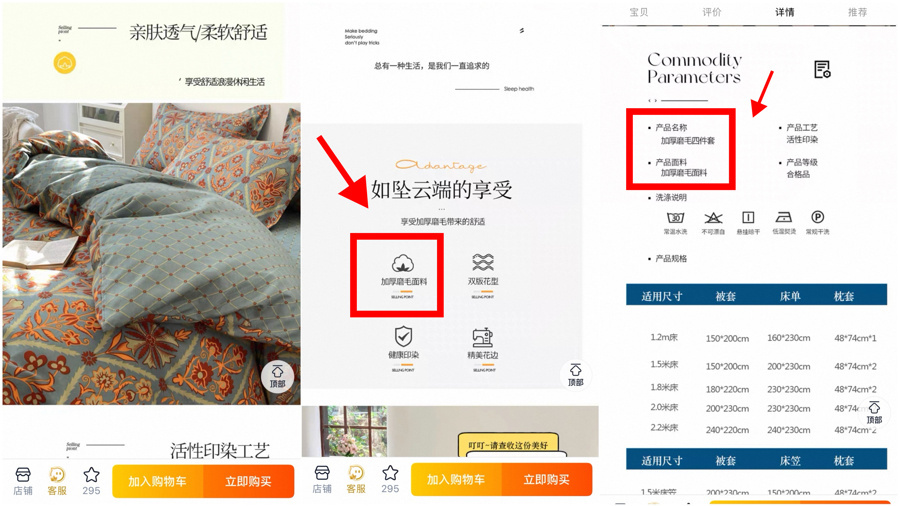
Task: Click the 常规干洗 dry-clean icon
Action: pos(817,217)
